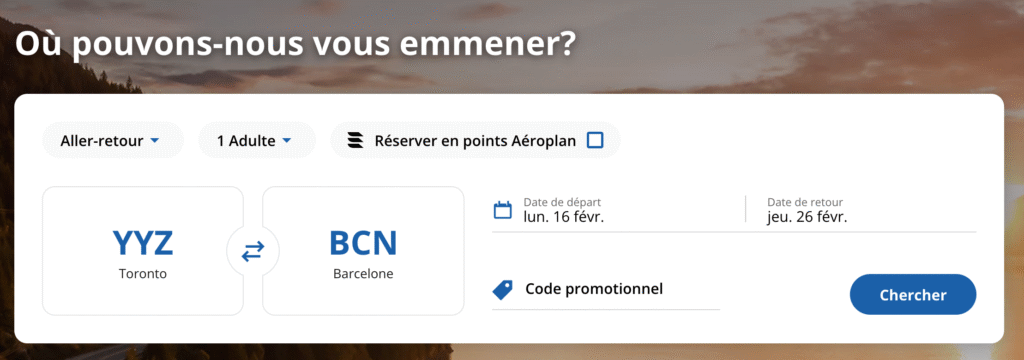
Task: Click the Barcelone city label
Action: pos(363,274)
